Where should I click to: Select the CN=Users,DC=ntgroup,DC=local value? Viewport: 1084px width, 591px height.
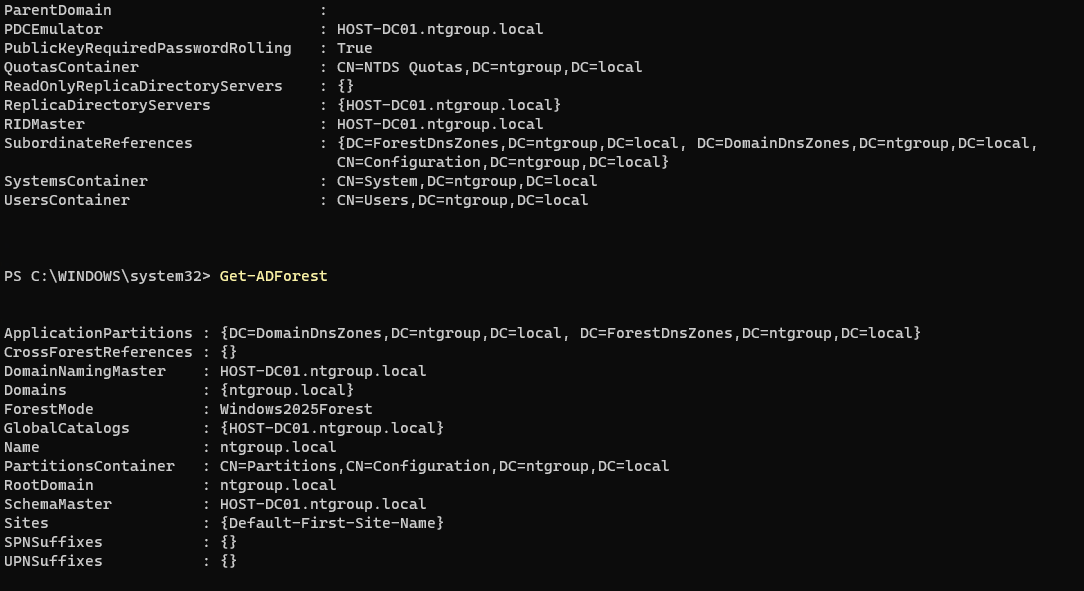tap(462, 200)
